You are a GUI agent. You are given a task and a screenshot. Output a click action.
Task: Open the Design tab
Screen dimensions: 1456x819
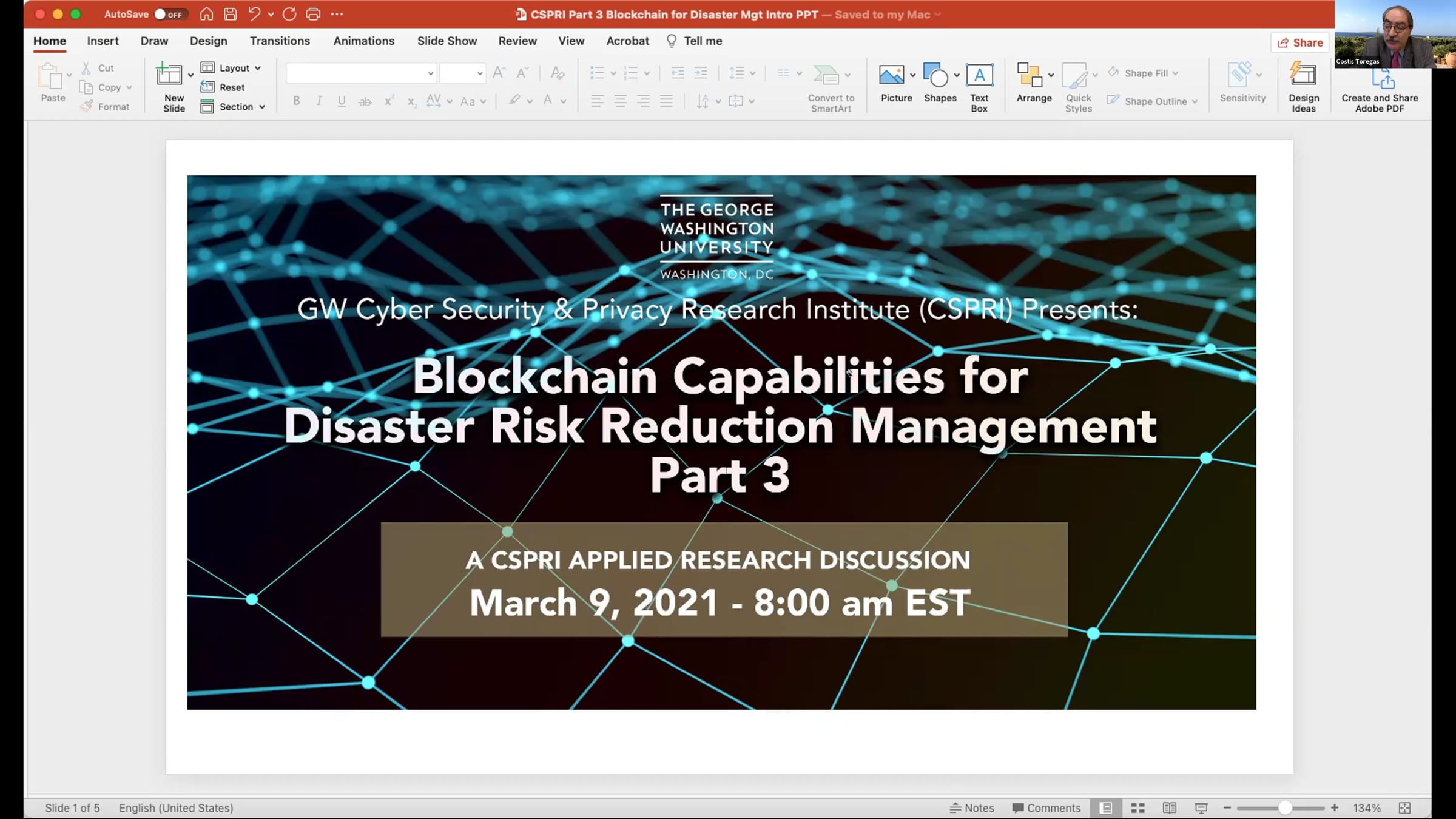(x=209, y=41)
